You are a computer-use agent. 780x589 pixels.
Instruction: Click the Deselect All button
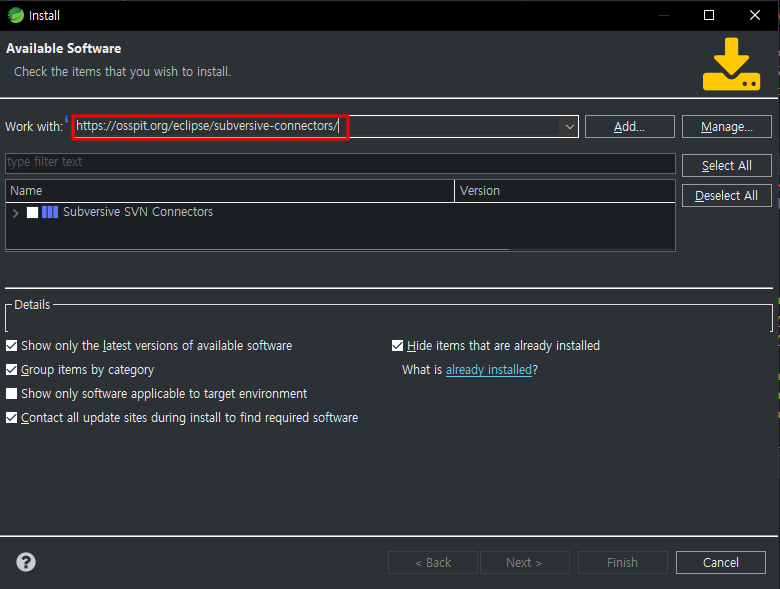click(x=727, y=196)
